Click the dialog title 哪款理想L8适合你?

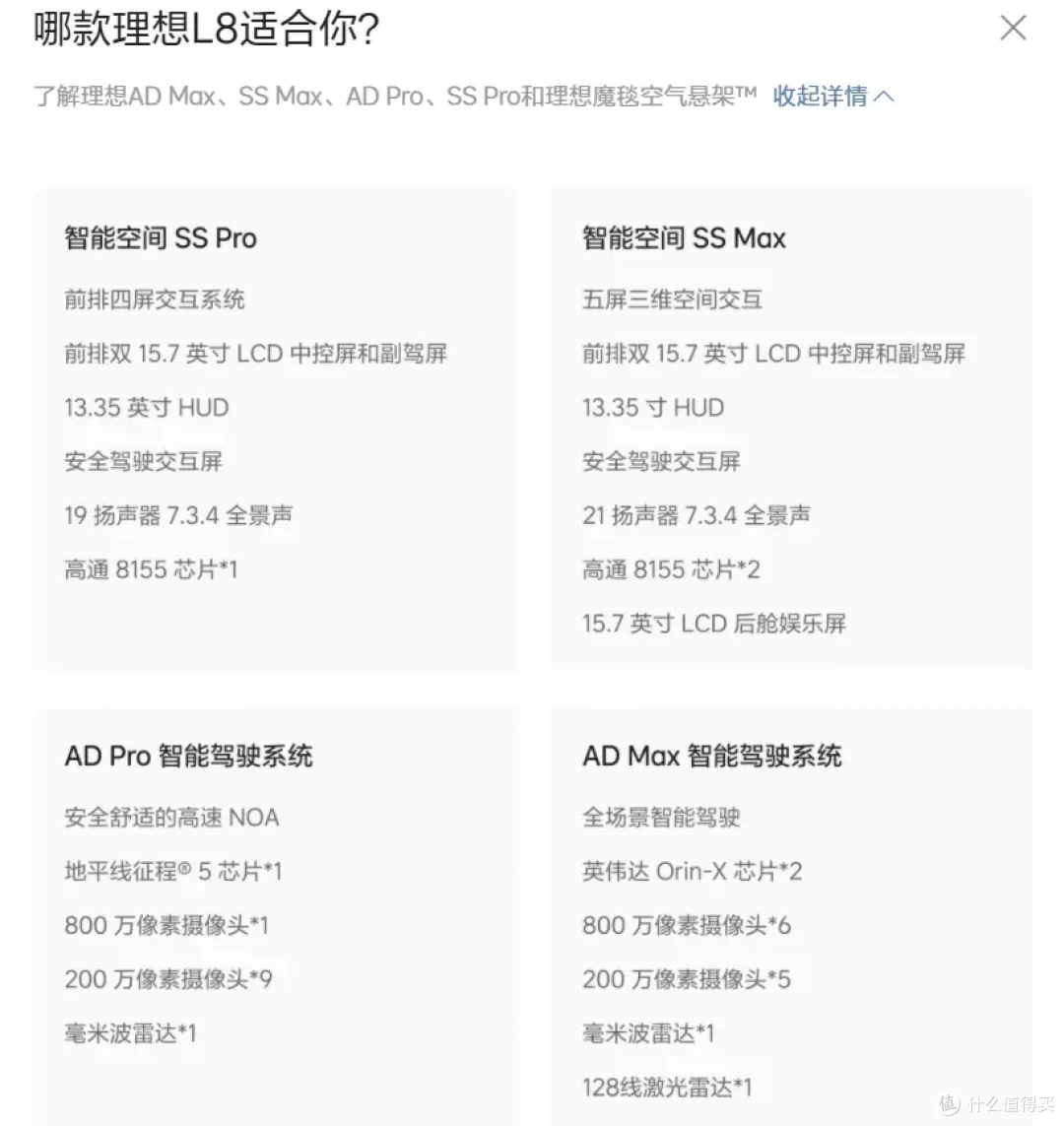pos(207,29)
